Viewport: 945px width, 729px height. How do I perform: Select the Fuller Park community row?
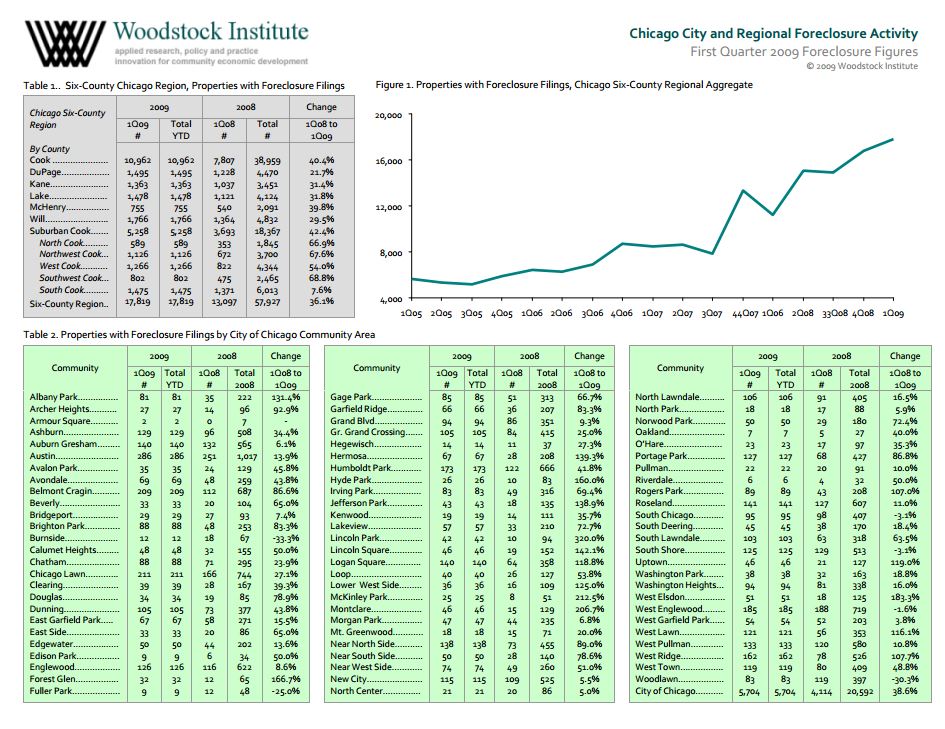tap(167, 691)
